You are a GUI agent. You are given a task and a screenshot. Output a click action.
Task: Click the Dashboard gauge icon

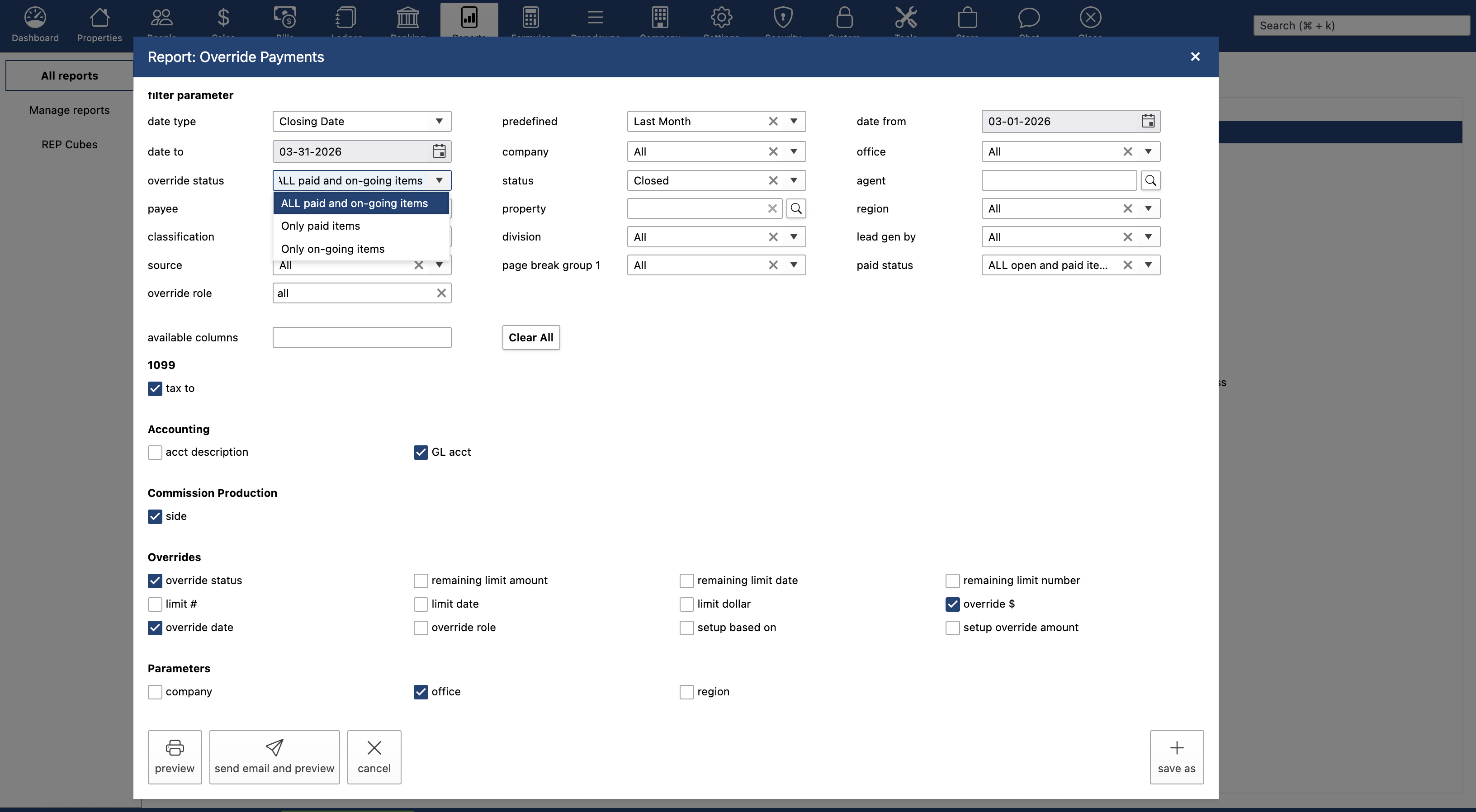[35, 18]
